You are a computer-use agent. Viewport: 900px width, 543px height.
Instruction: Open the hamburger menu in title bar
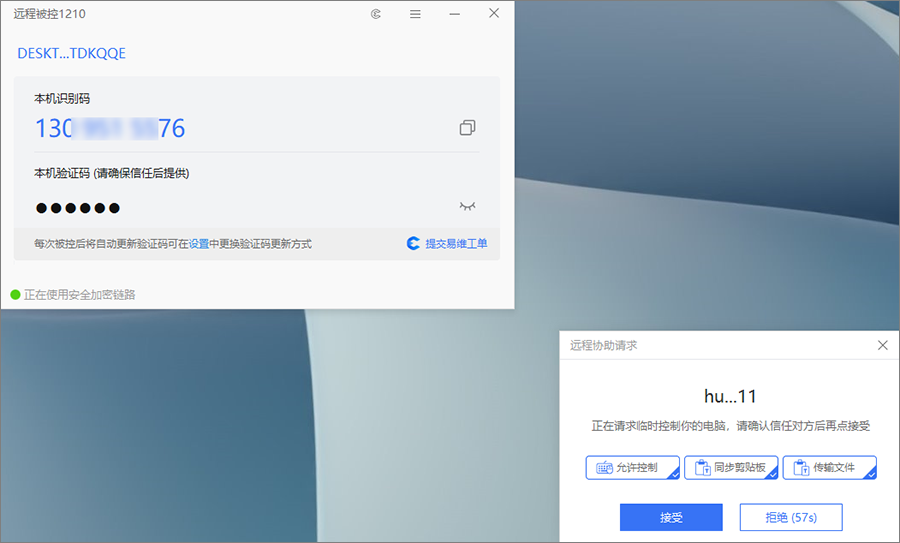click(415, 14)
